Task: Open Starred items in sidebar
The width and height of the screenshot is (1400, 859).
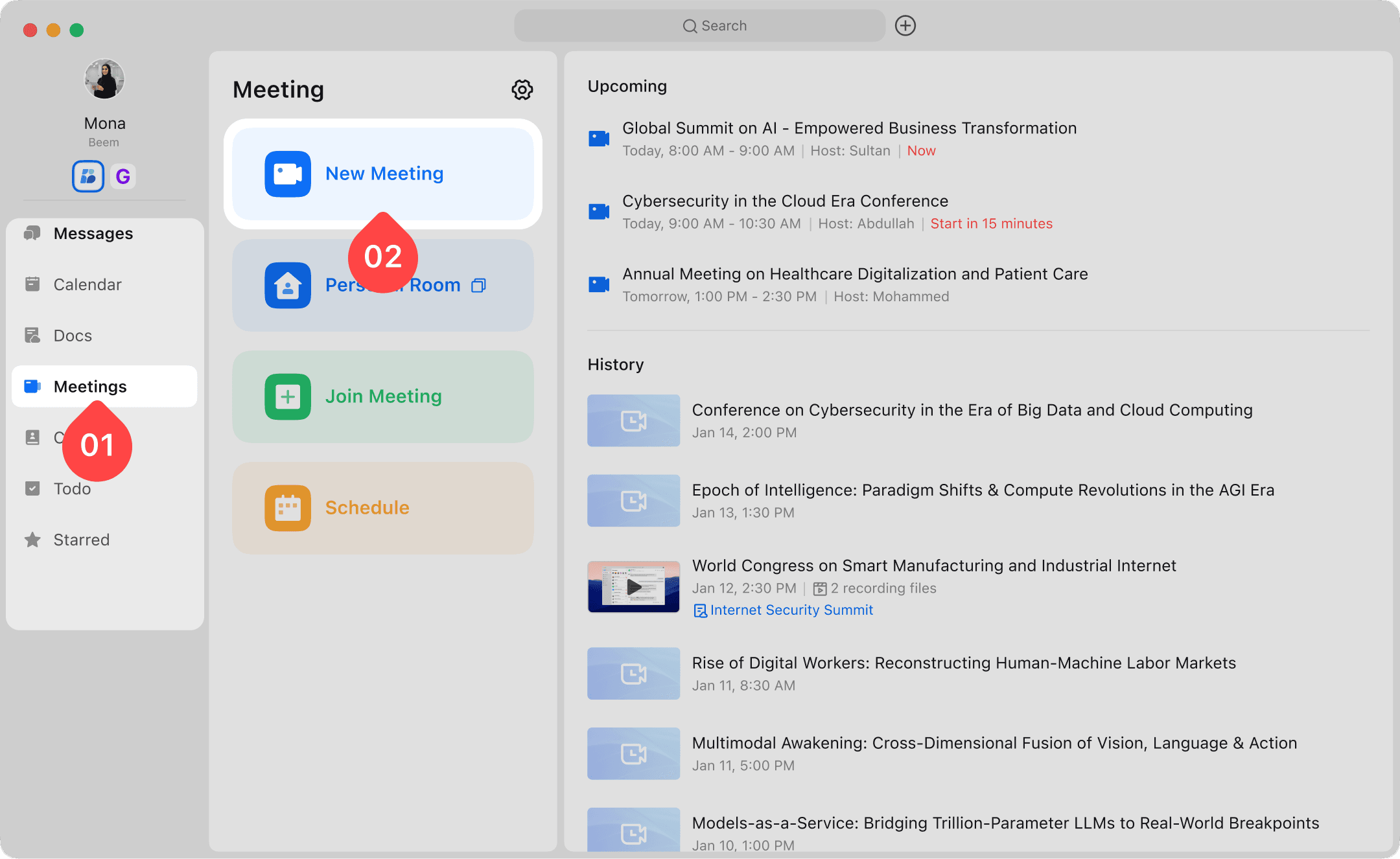Action: pos(81,540)
